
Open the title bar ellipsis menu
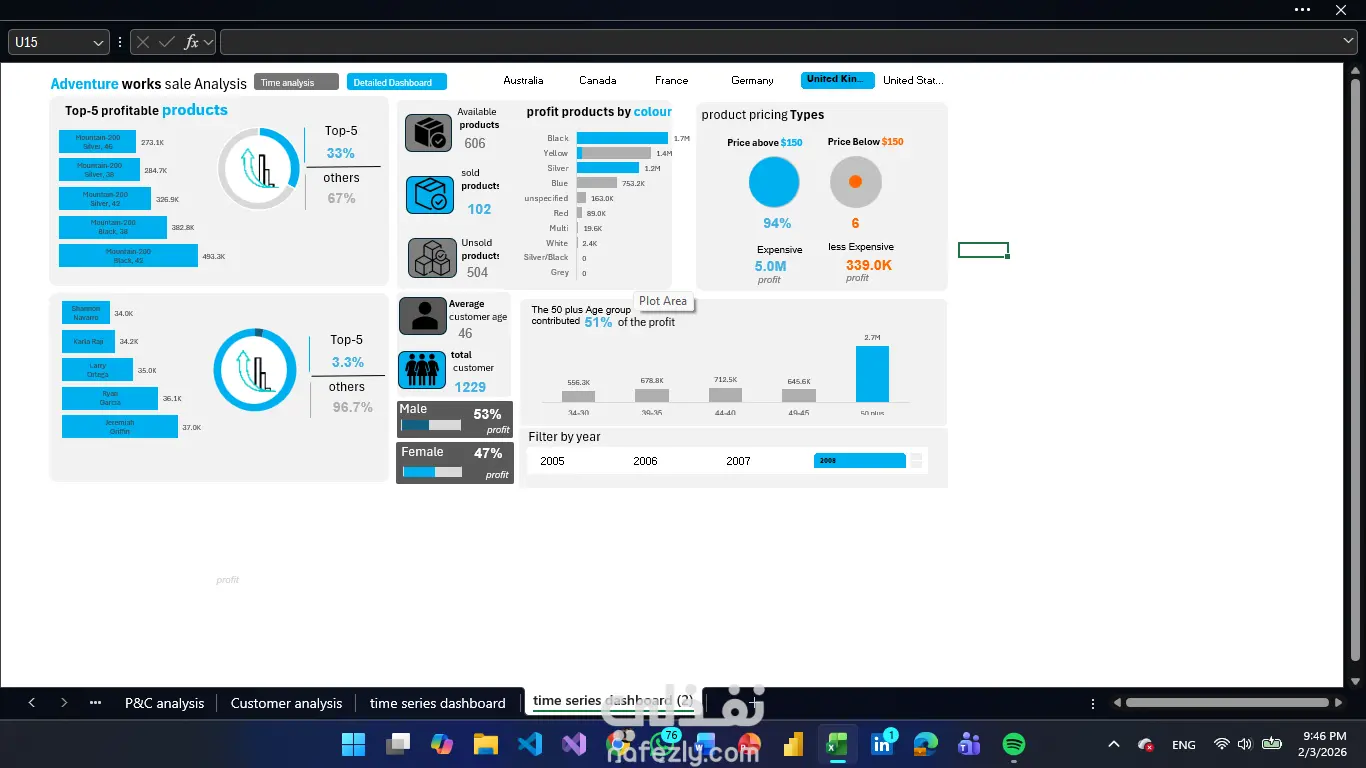pyautogui.click(x=1302, y=9)
